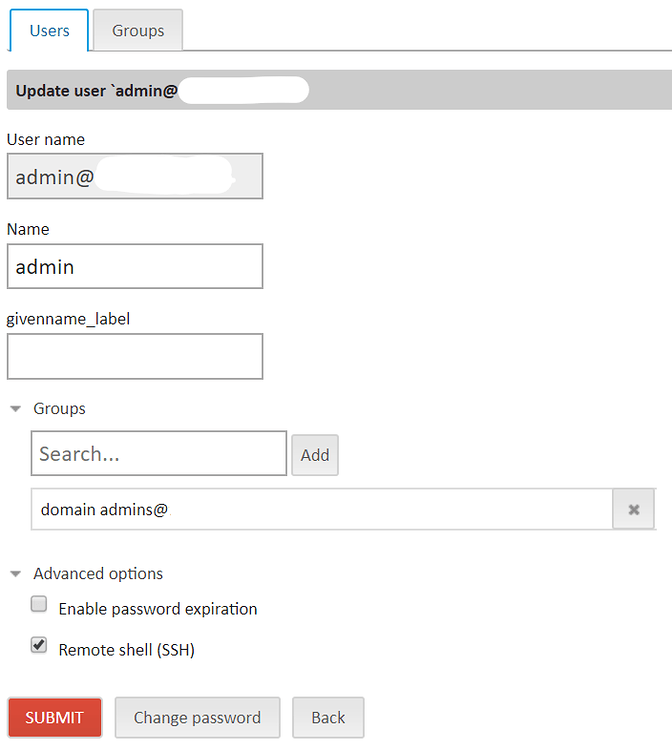Viewport: 672px width, 750px height.
Task: Add the searched group with Add
Action: (x=315, y=455)
